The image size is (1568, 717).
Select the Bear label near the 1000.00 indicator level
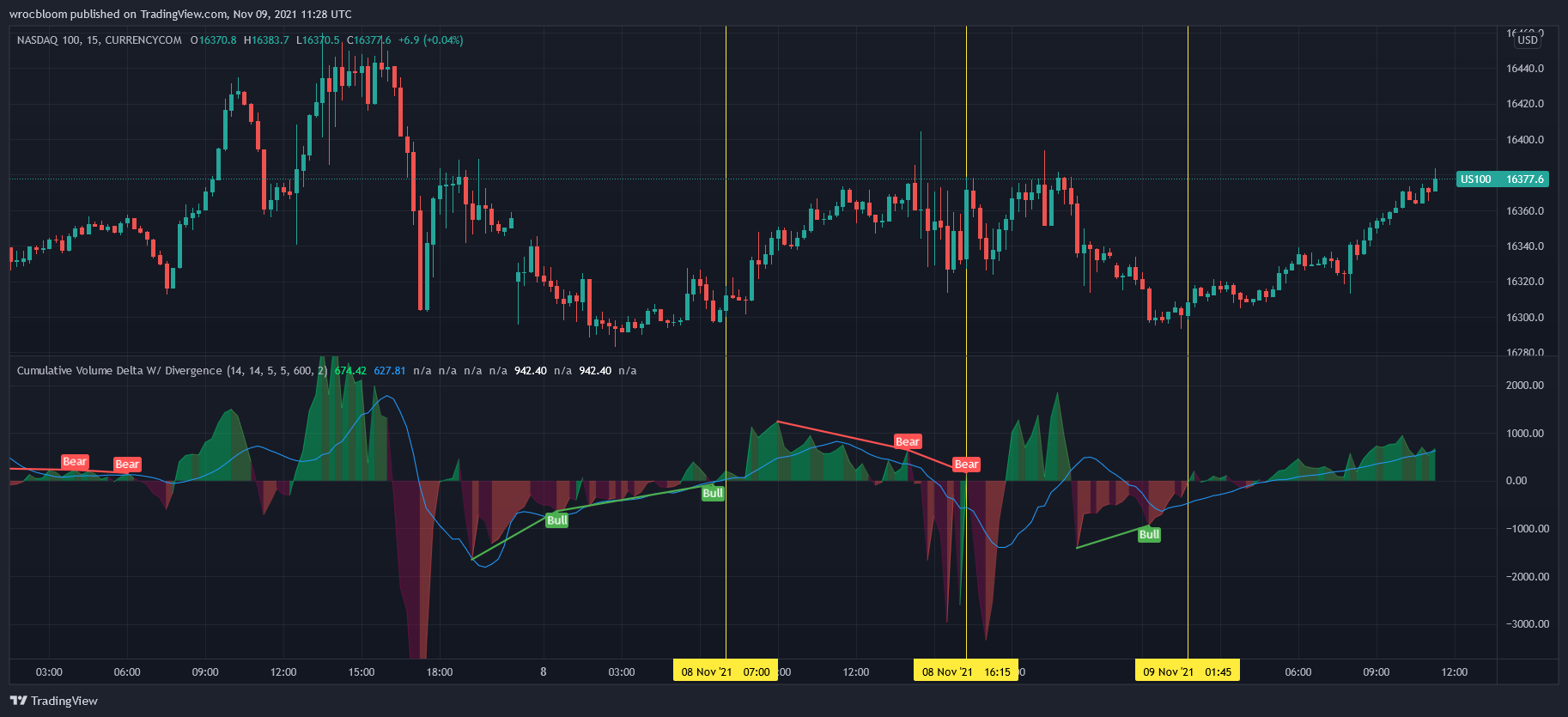907,441
